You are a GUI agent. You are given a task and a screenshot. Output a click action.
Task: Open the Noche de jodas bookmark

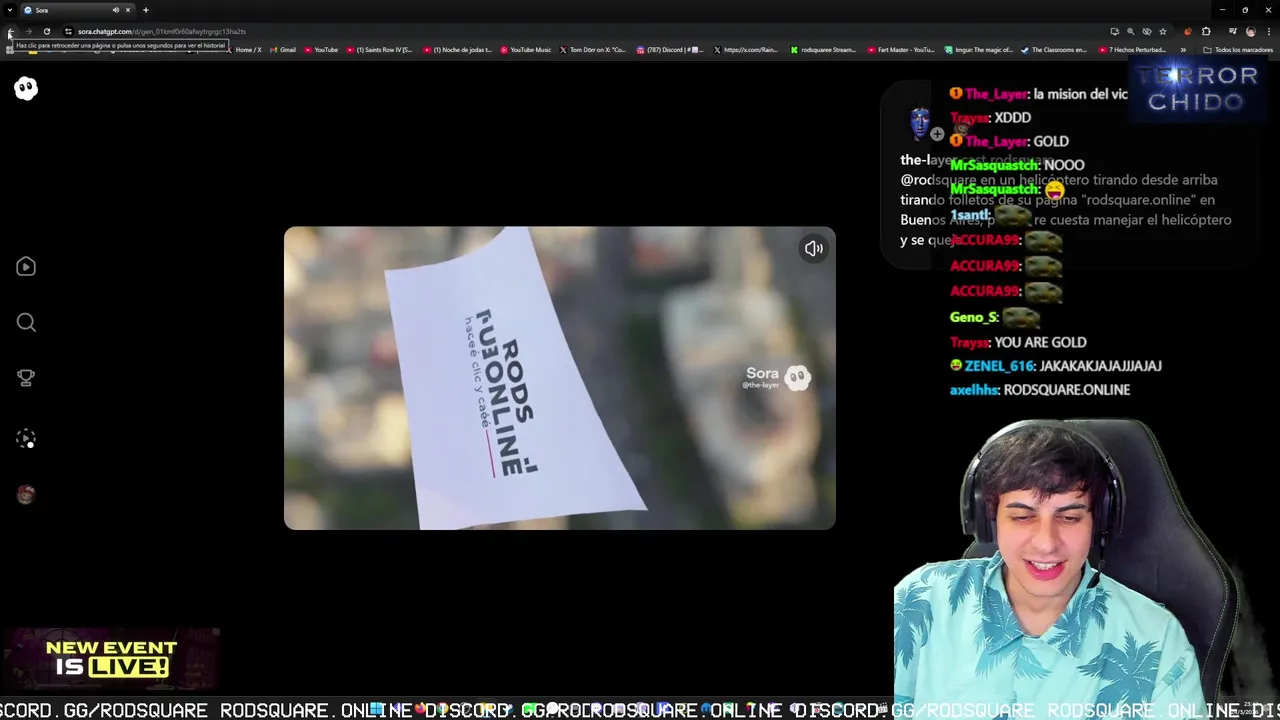tap(457, 50)
